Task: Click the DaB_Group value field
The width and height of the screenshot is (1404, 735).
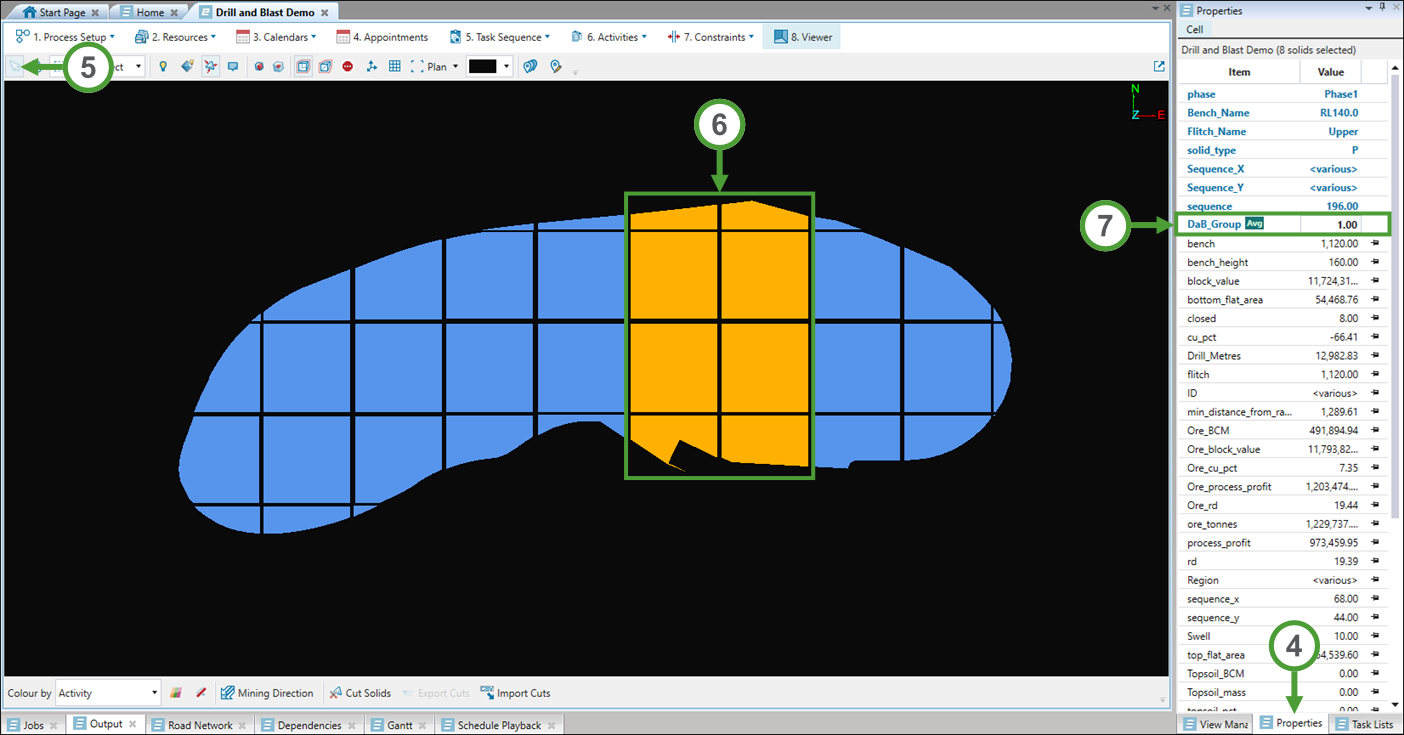Action: tap(1331, 225)
